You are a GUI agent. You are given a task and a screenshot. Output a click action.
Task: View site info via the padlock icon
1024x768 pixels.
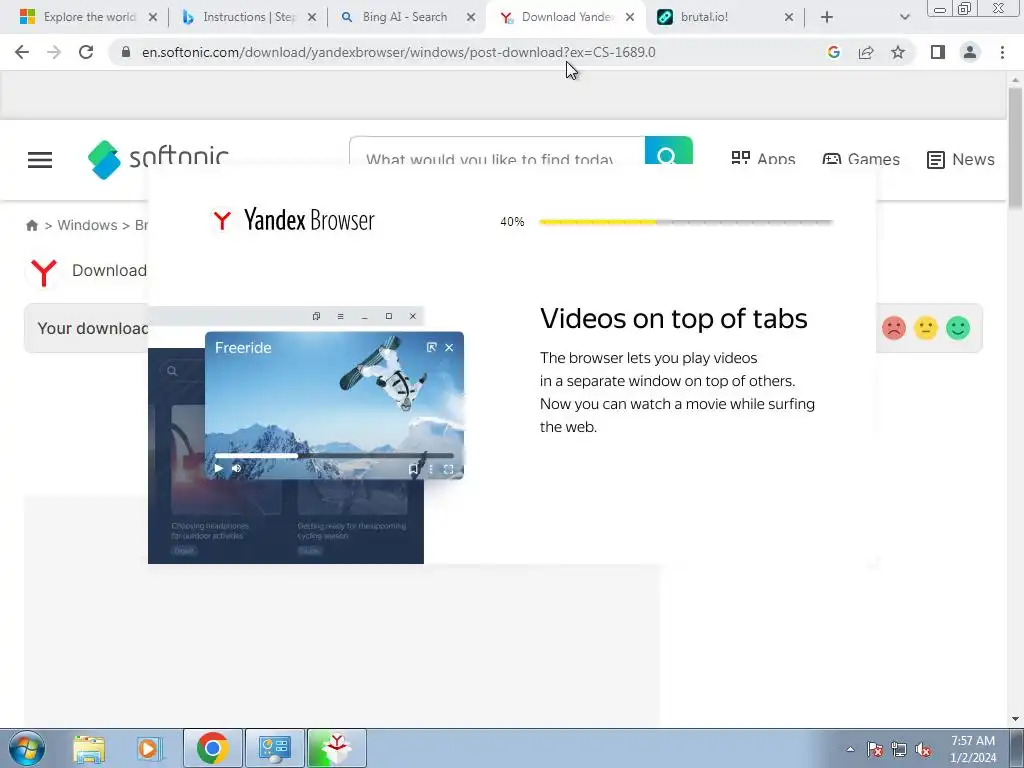pos(126,52)
